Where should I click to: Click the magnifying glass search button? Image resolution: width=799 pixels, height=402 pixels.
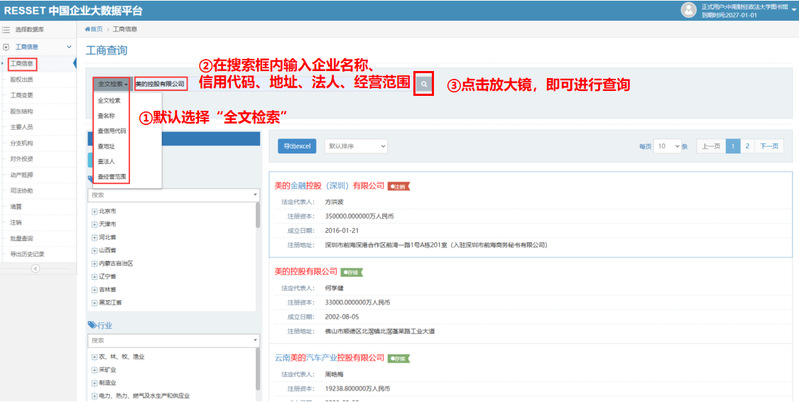(424, 84)
